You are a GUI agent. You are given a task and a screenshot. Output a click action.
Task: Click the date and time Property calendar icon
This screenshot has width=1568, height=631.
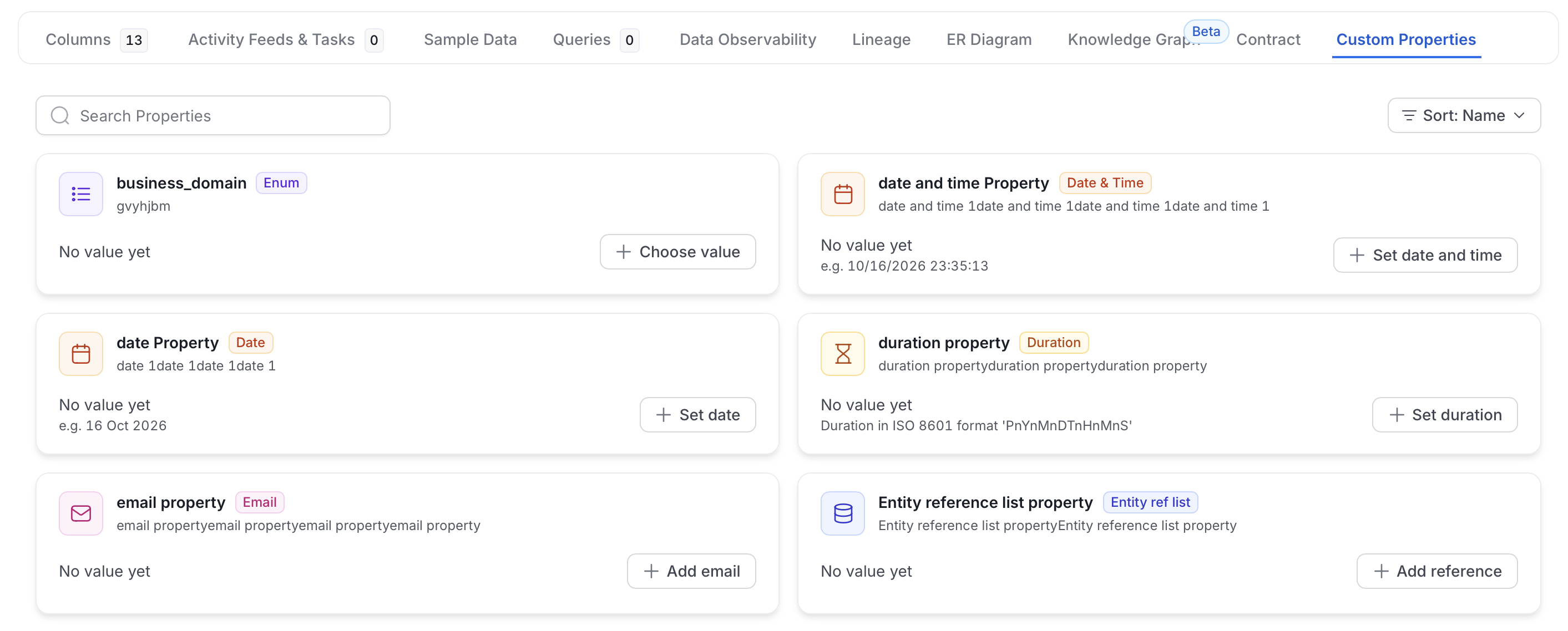point(842,194)
